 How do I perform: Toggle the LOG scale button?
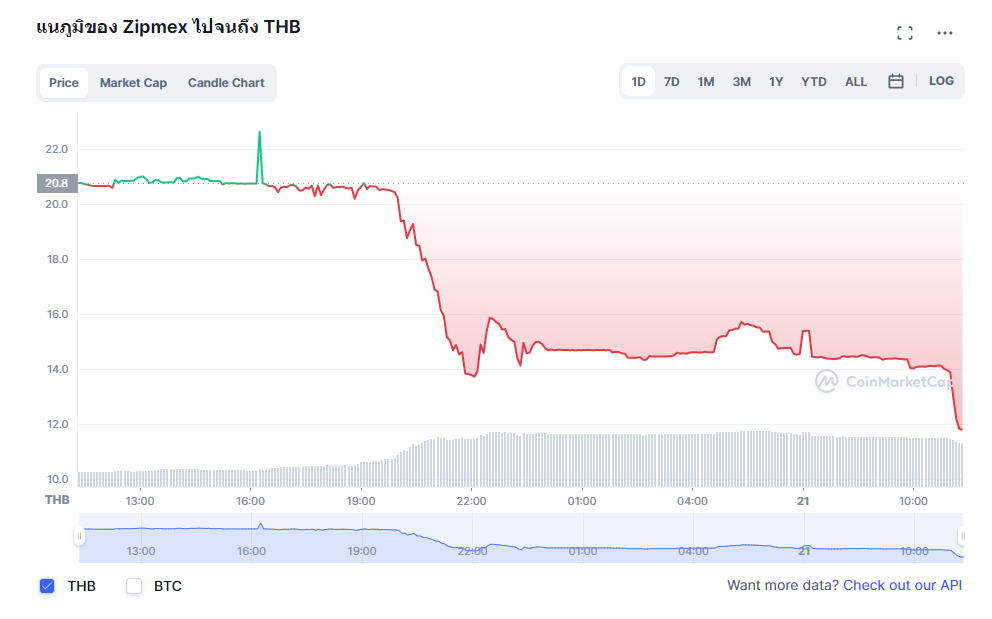point(941,81)
